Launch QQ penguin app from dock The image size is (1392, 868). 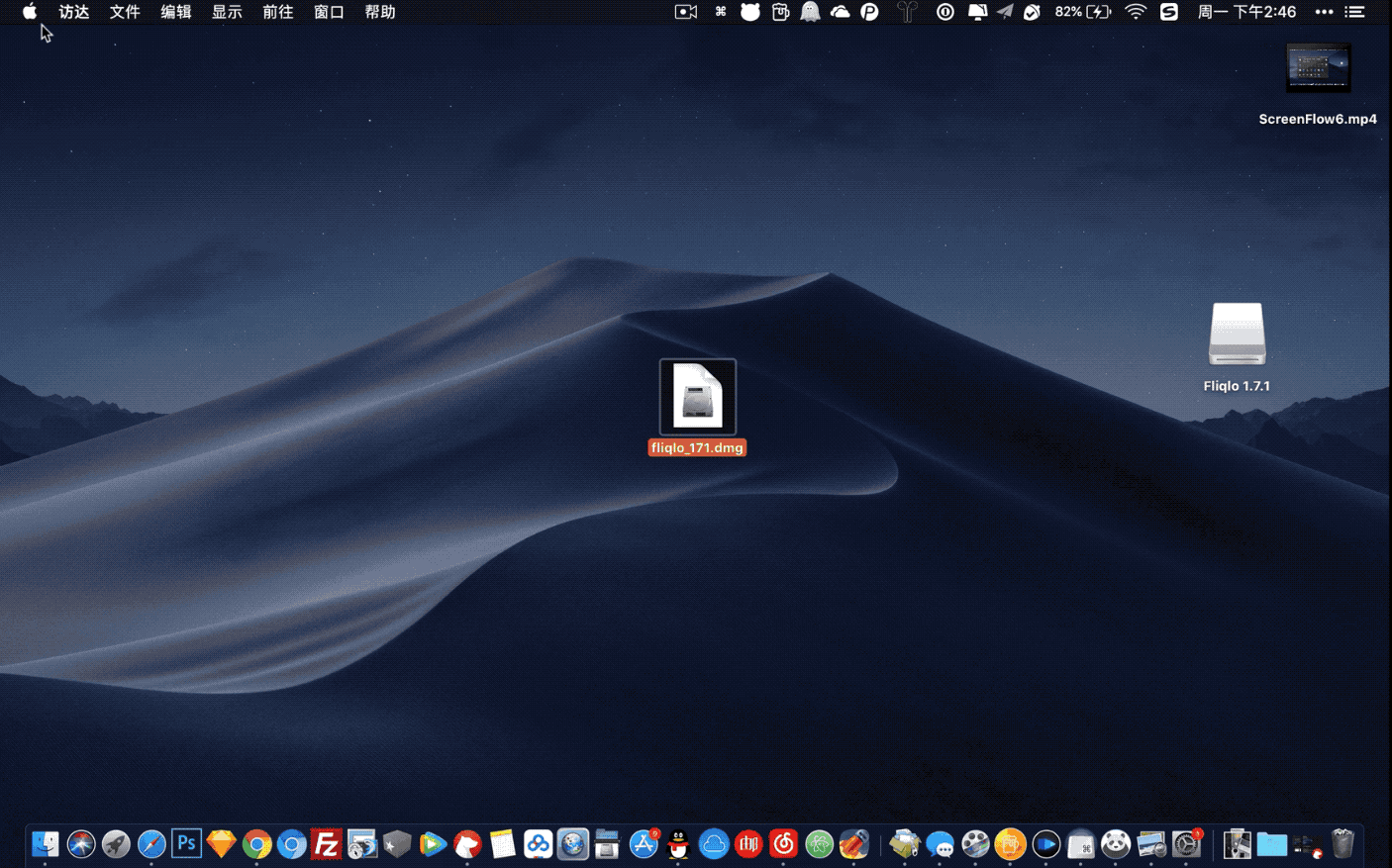point(678,844)
